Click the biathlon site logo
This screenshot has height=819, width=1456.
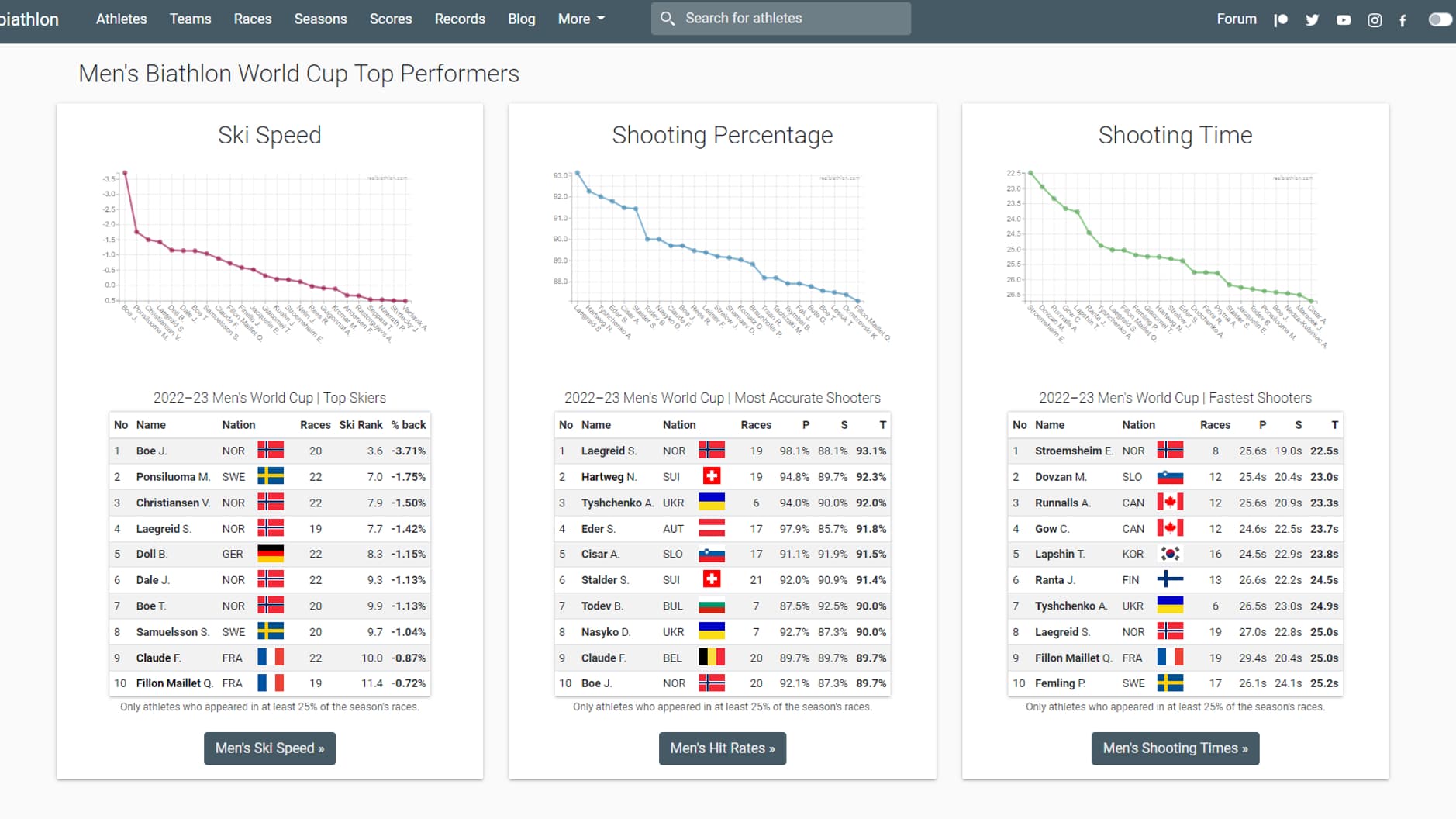tap(29, 19)
